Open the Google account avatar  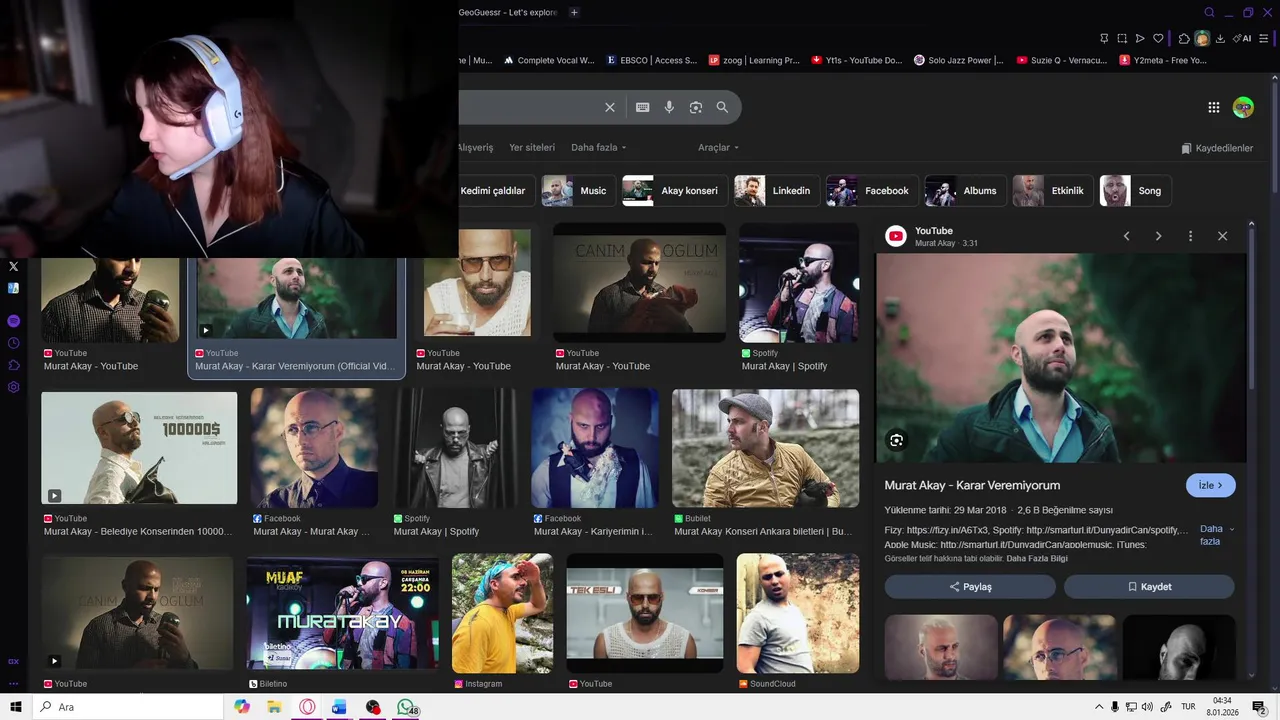click(x=1243, y=107)
